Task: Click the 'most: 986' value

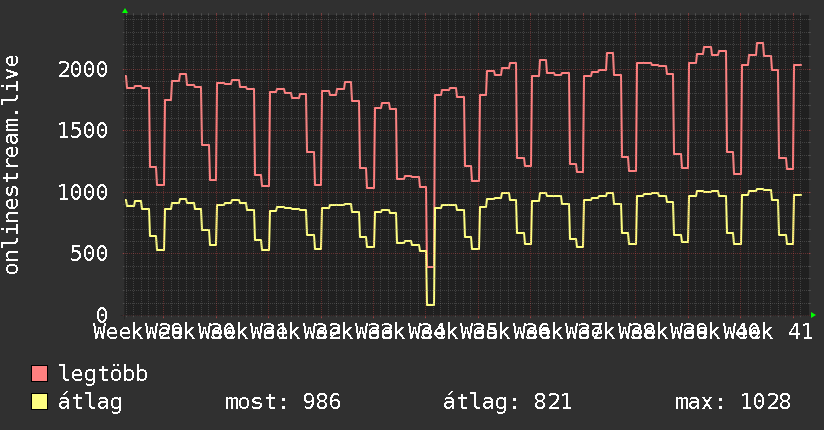Action: [283, 402]
